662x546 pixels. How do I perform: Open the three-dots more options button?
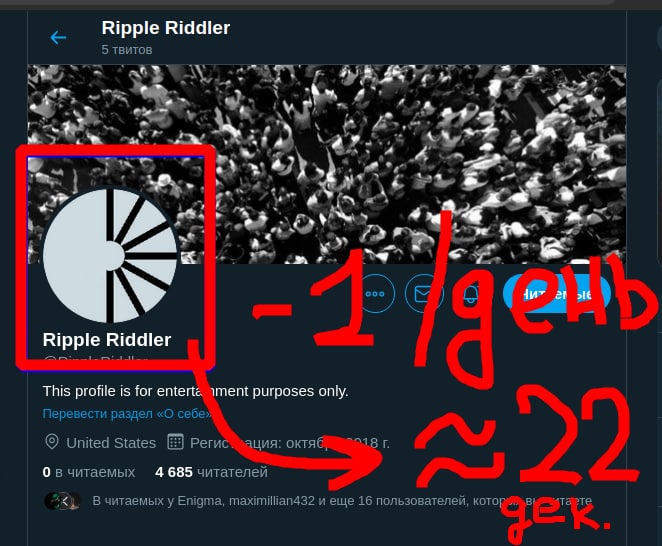(375, 293)
